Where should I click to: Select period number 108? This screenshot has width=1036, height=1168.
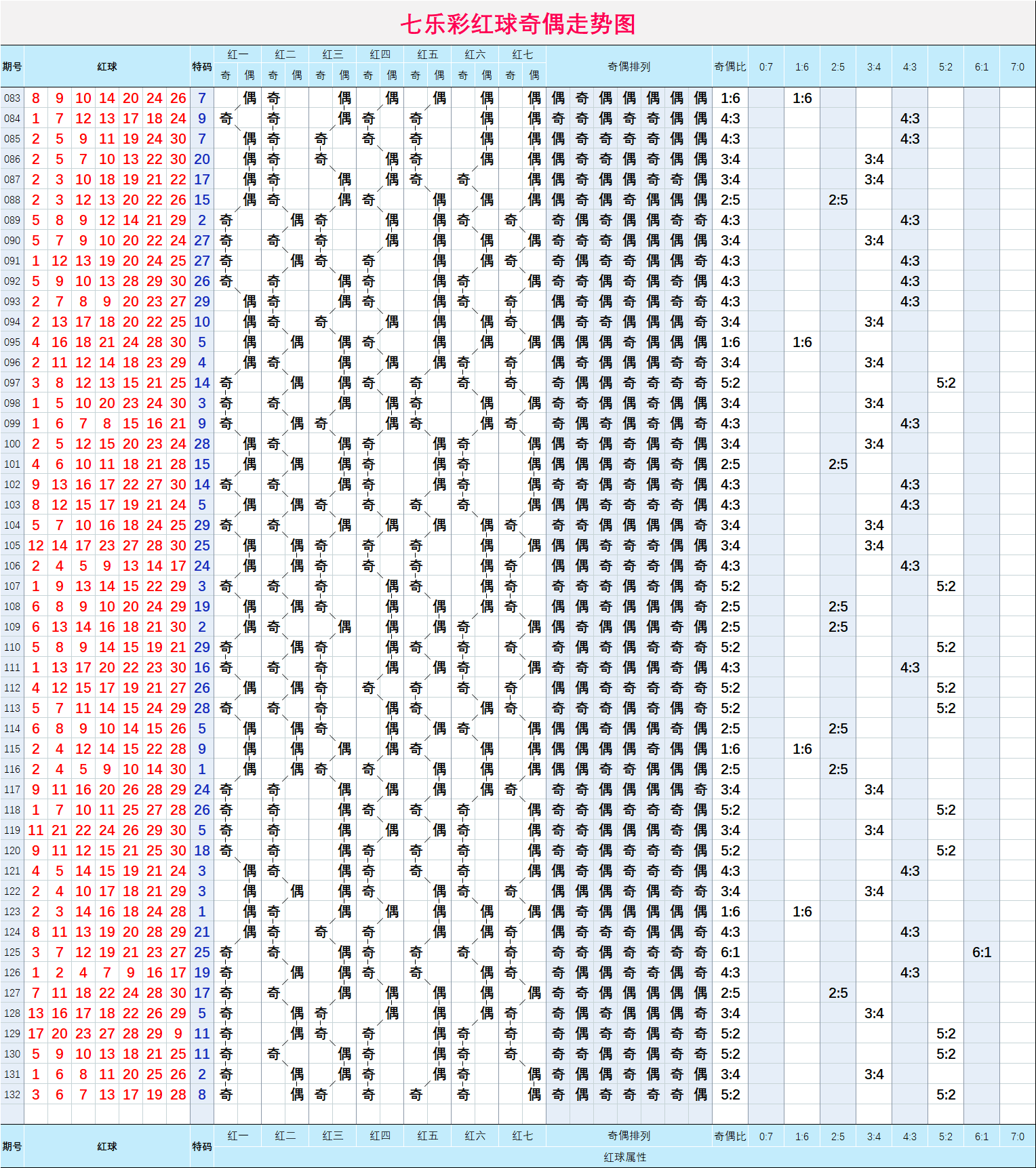point(12,607)
